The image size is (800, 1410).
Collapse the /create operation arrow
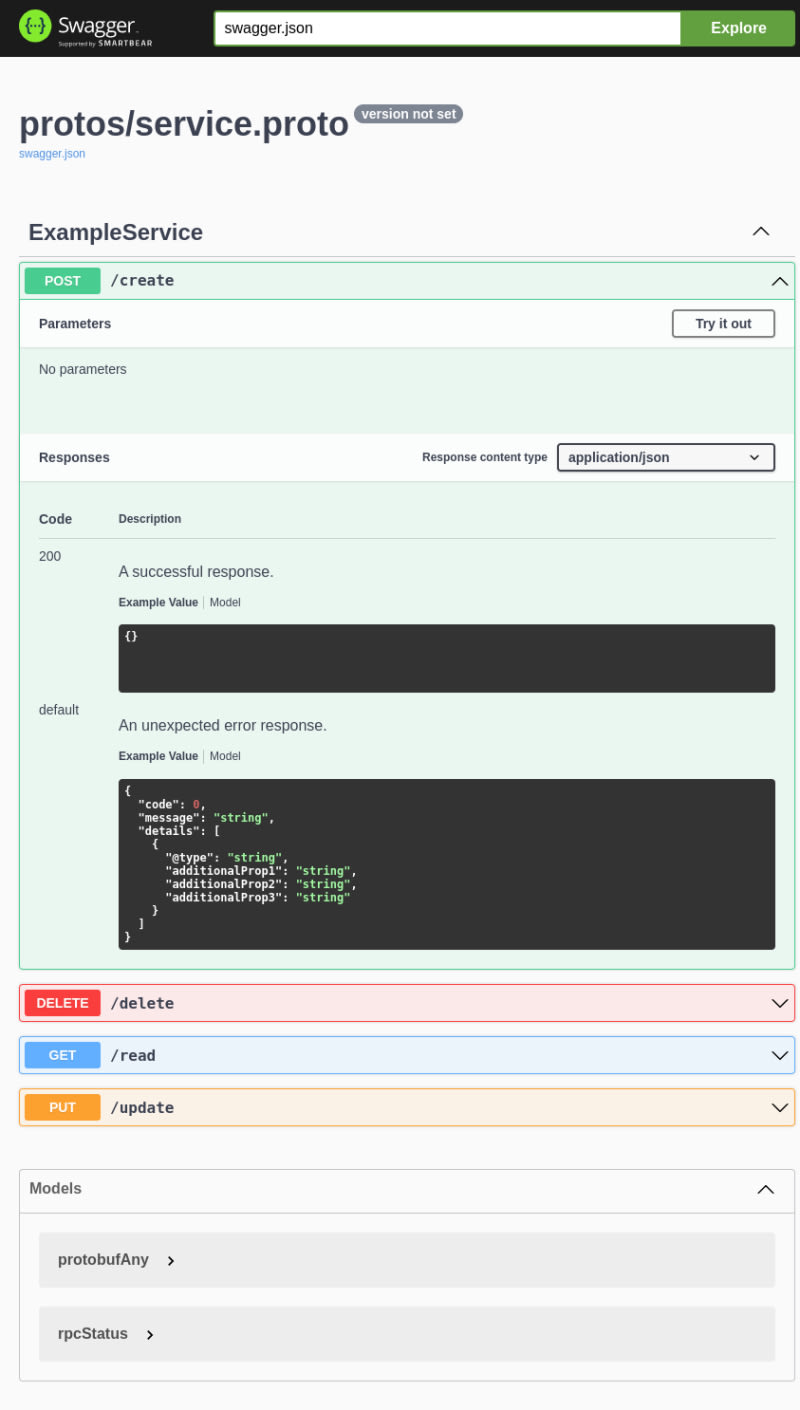(x=780, y=281)
